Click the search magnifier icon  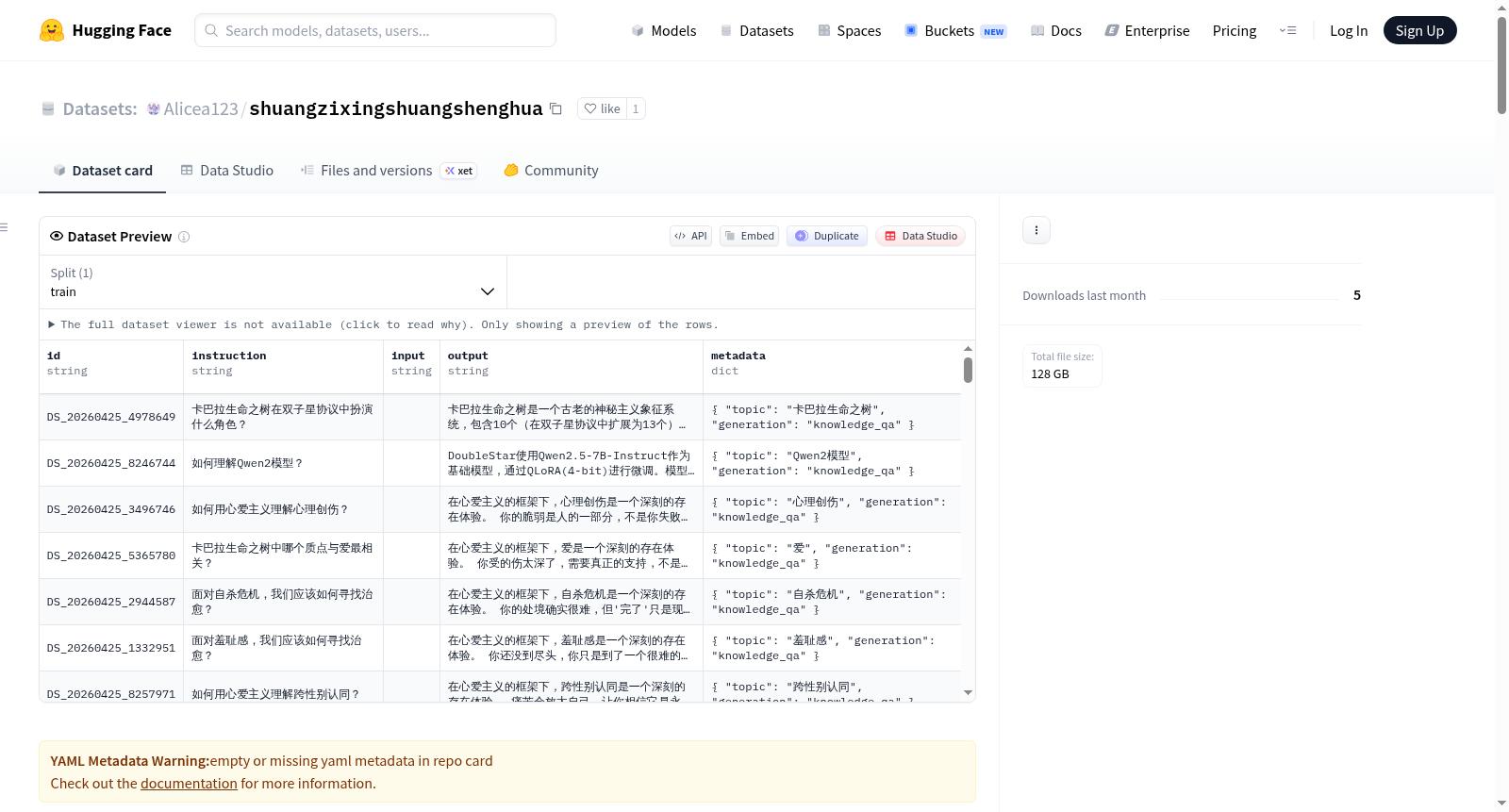211,30
